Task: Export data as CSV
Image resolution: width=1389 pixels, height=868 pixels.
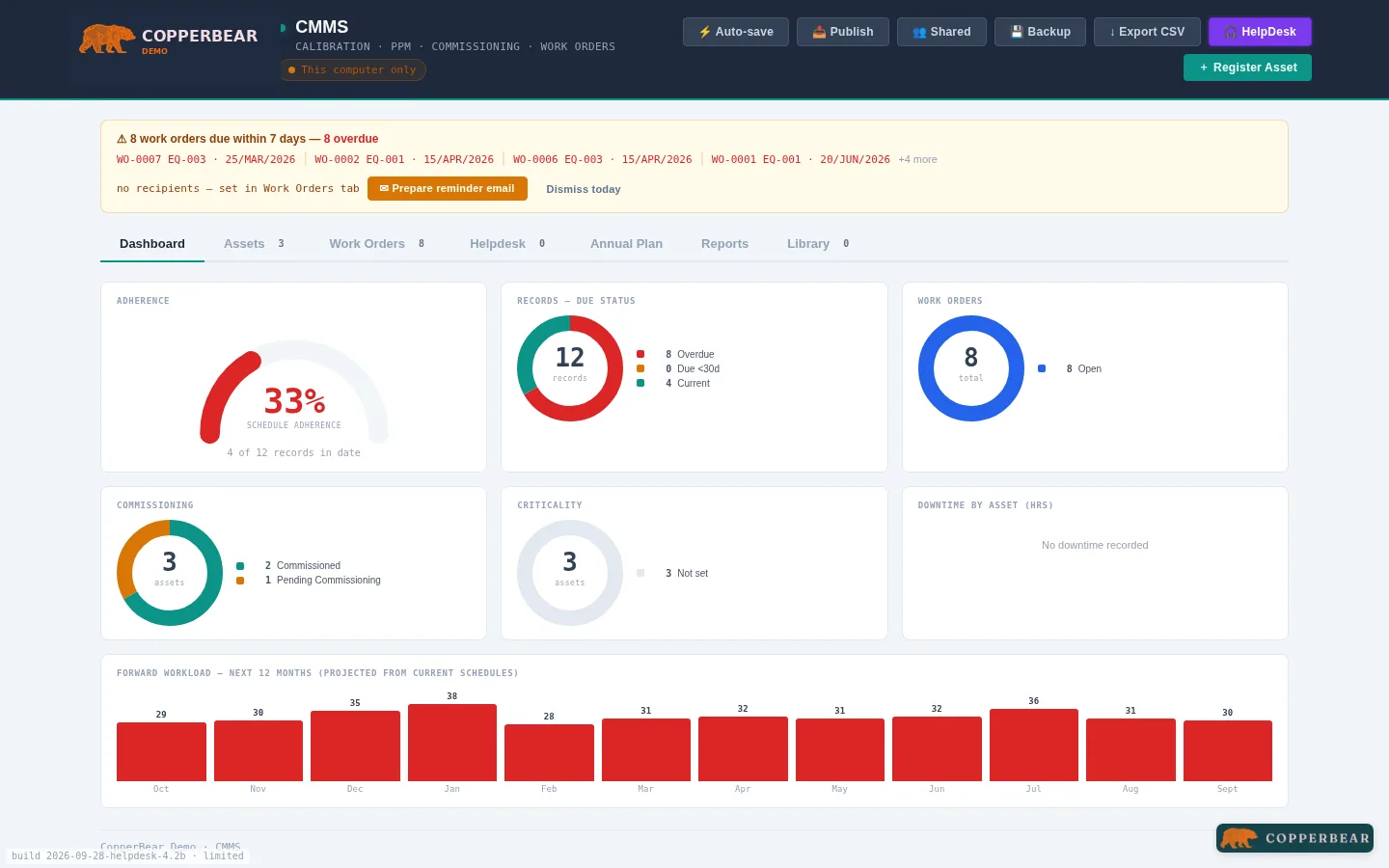Action: tap(1147, 32)
